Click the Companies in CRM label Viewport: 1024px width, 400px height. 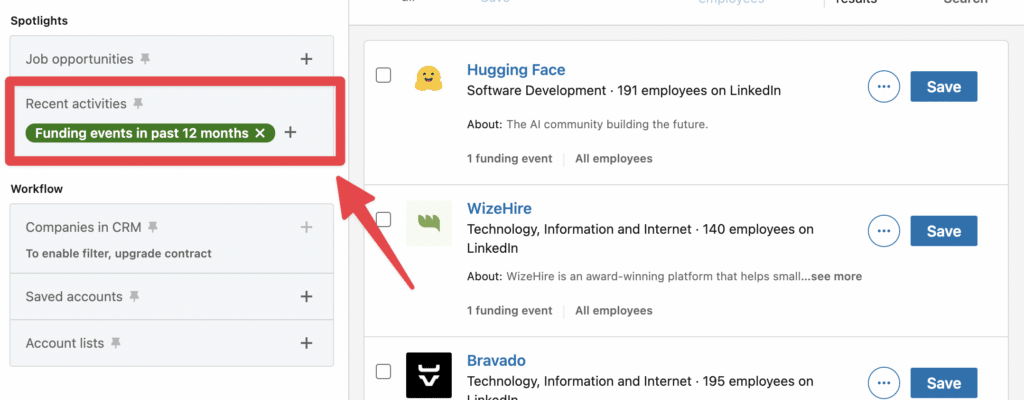pyautogui.click(x=83, y=227)
